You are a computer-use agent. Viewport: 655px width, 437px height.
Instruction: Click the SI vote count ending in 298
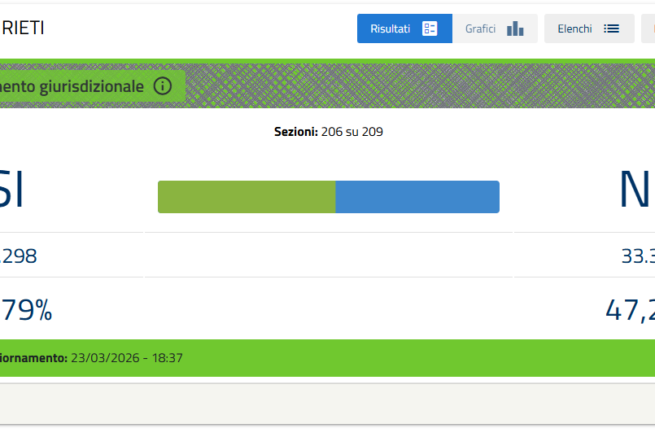tap(18, 256)
